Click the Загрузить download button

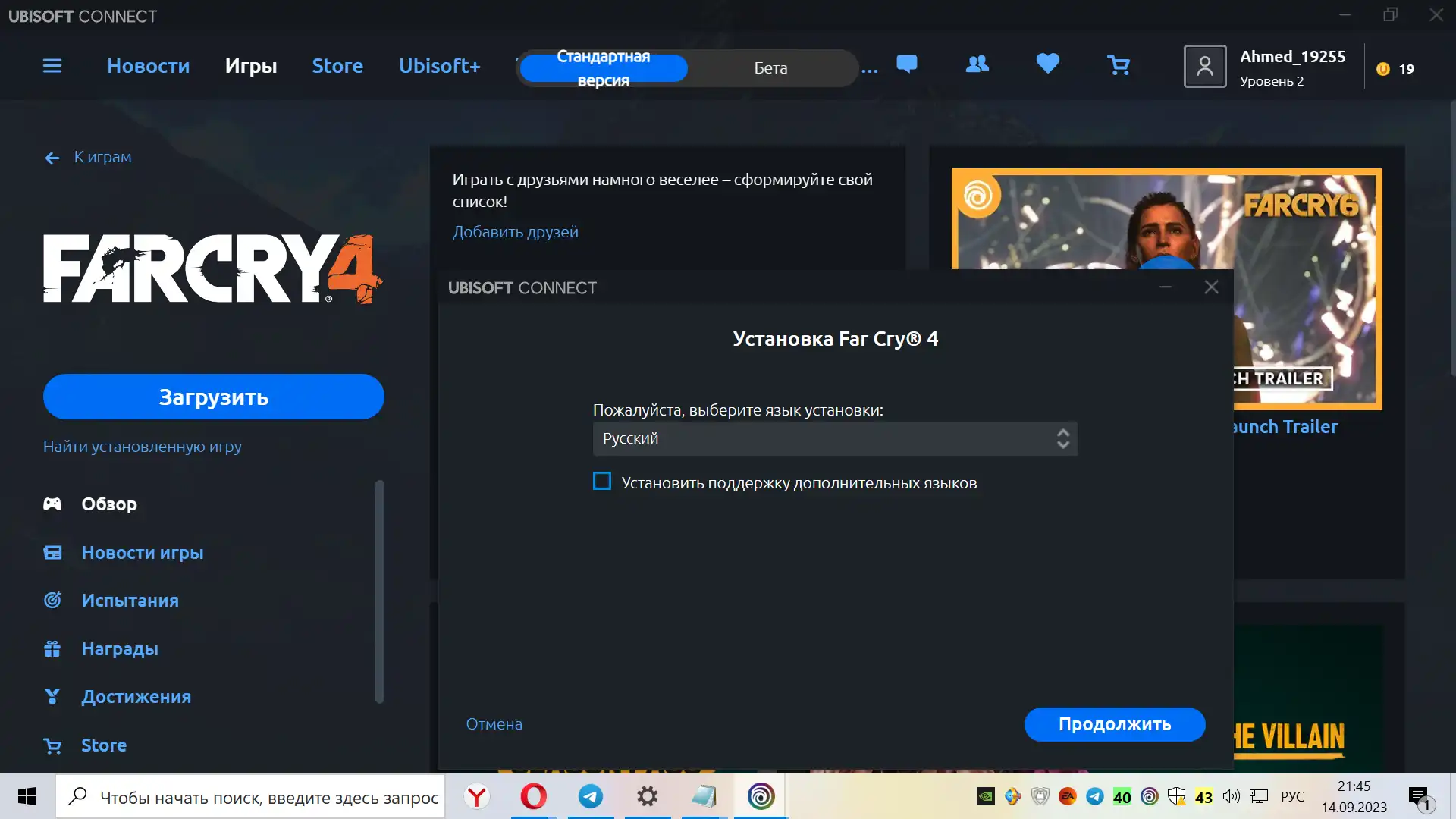(x=214, y=397)
